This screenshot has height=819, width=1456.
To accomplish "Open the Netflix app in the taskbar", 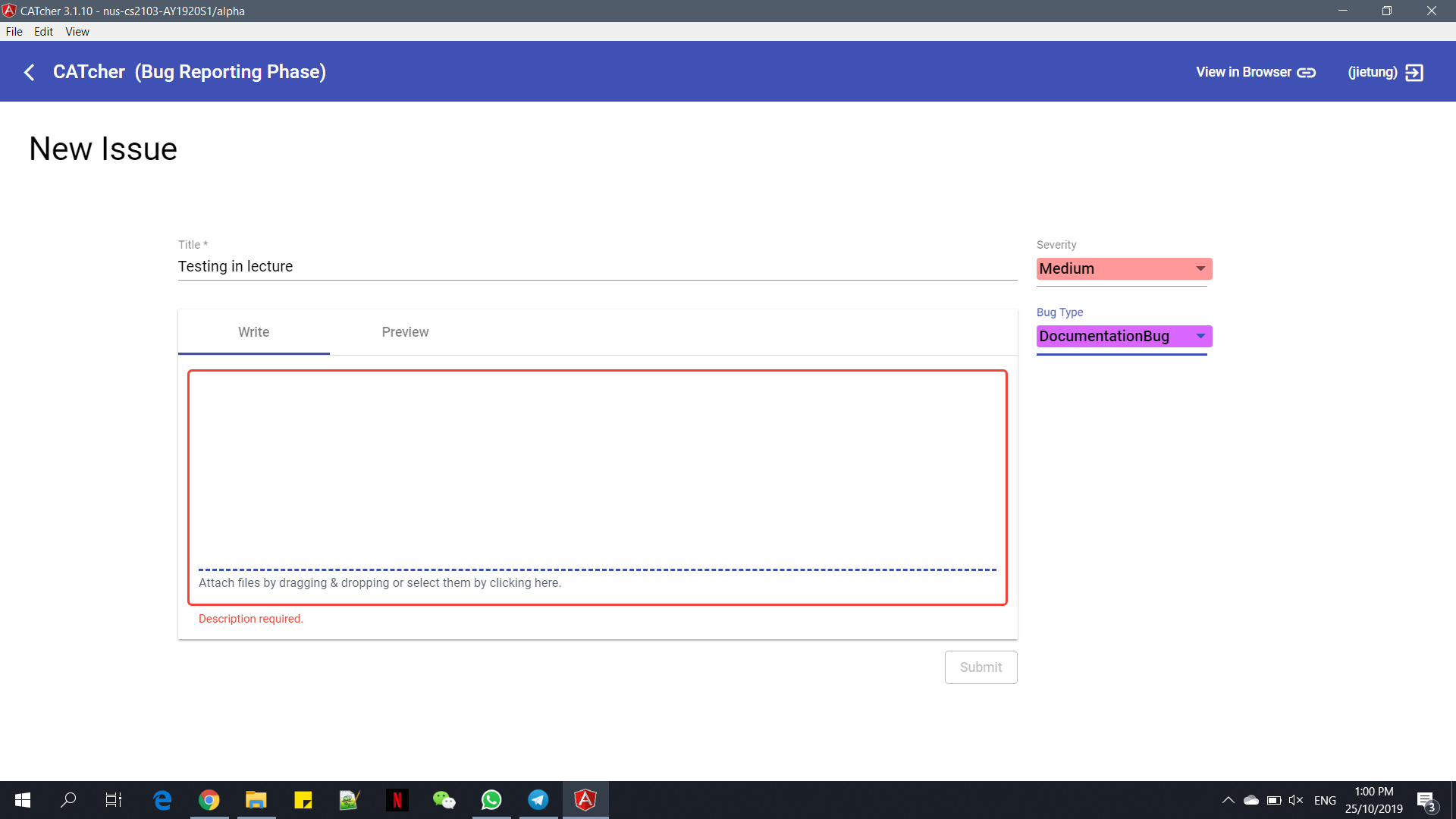I will point(397,800).
